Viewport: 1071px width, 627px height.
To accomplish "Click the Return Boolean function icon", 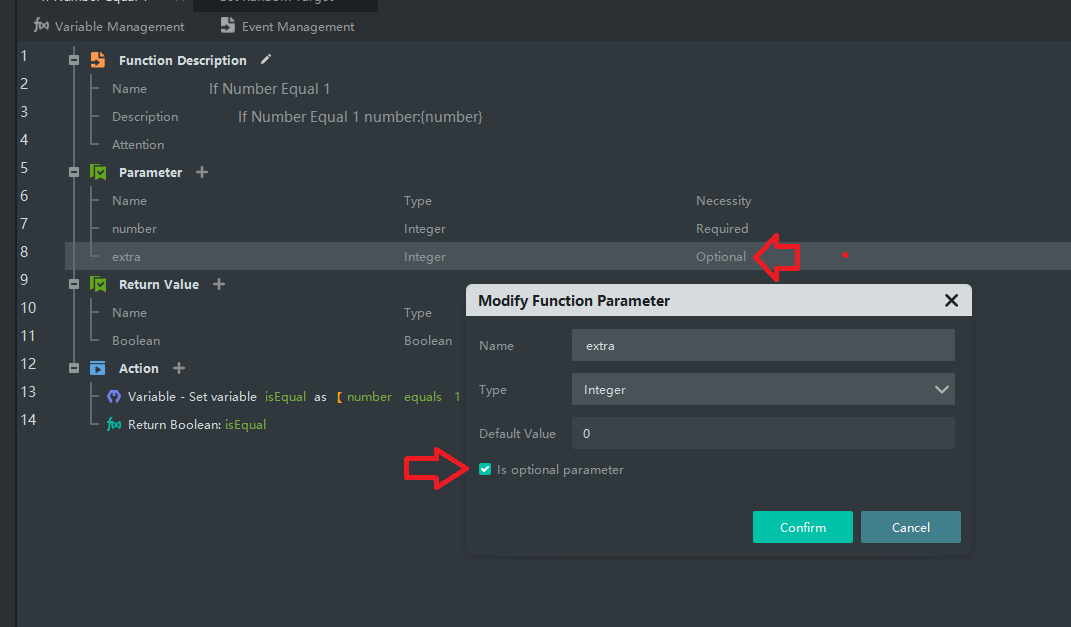I will pyautogui.click(x=114, y=425).
